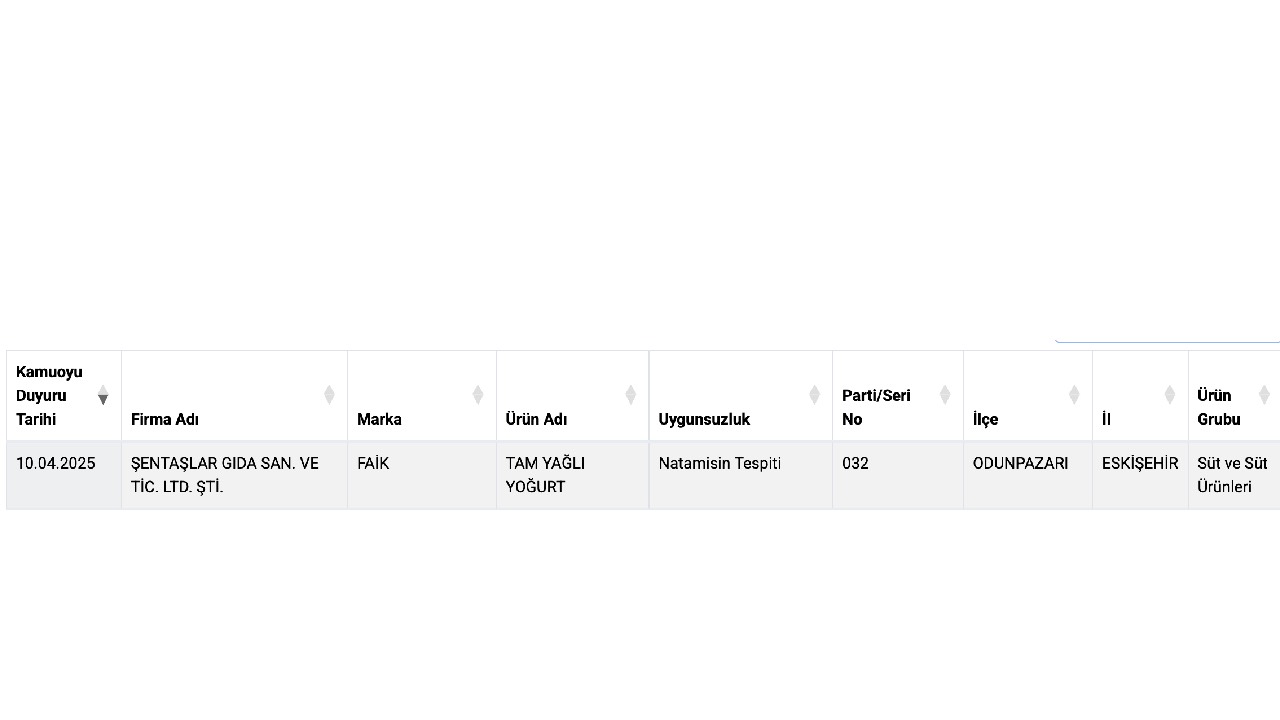Click İl column sort arrows
1280x720 pixels.
coord(1170,395)
